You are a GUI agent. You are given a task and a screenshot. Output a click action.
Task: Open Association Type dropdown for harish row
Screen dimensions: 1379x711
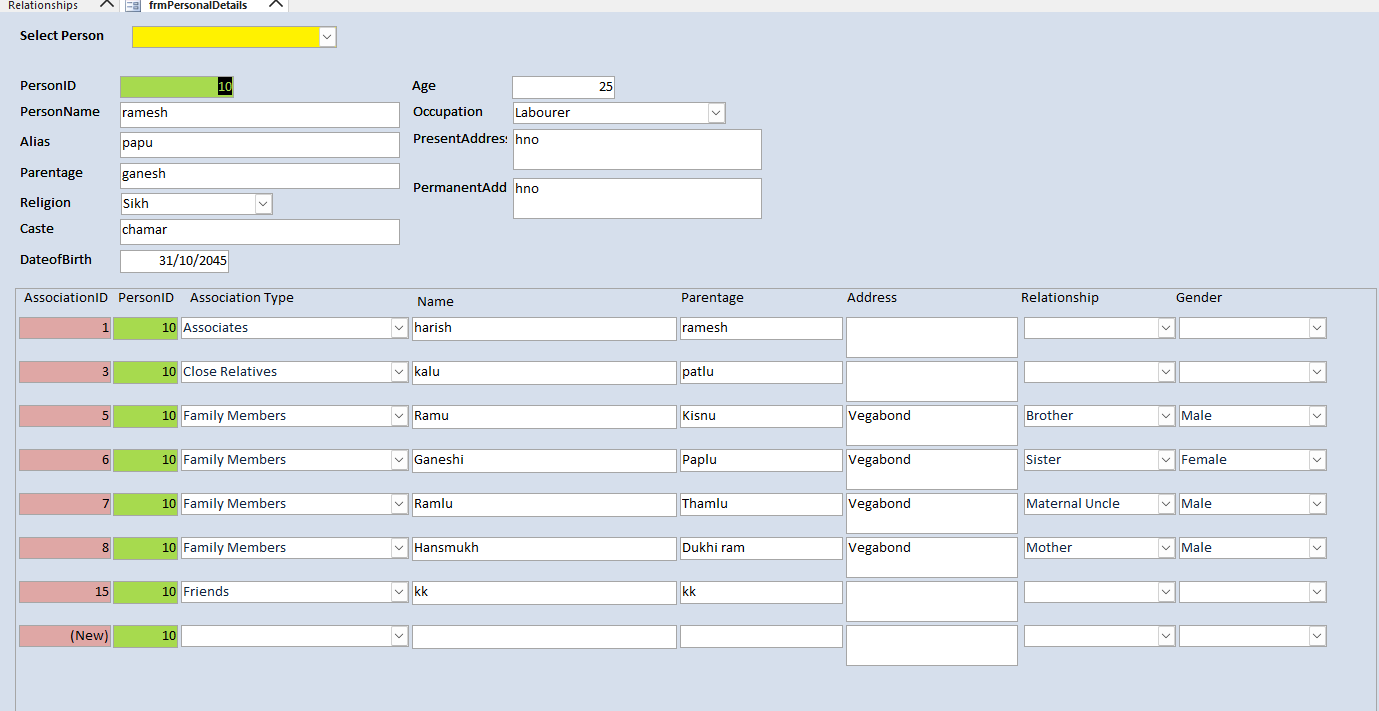pyautogui.click(x=399, y=328)
